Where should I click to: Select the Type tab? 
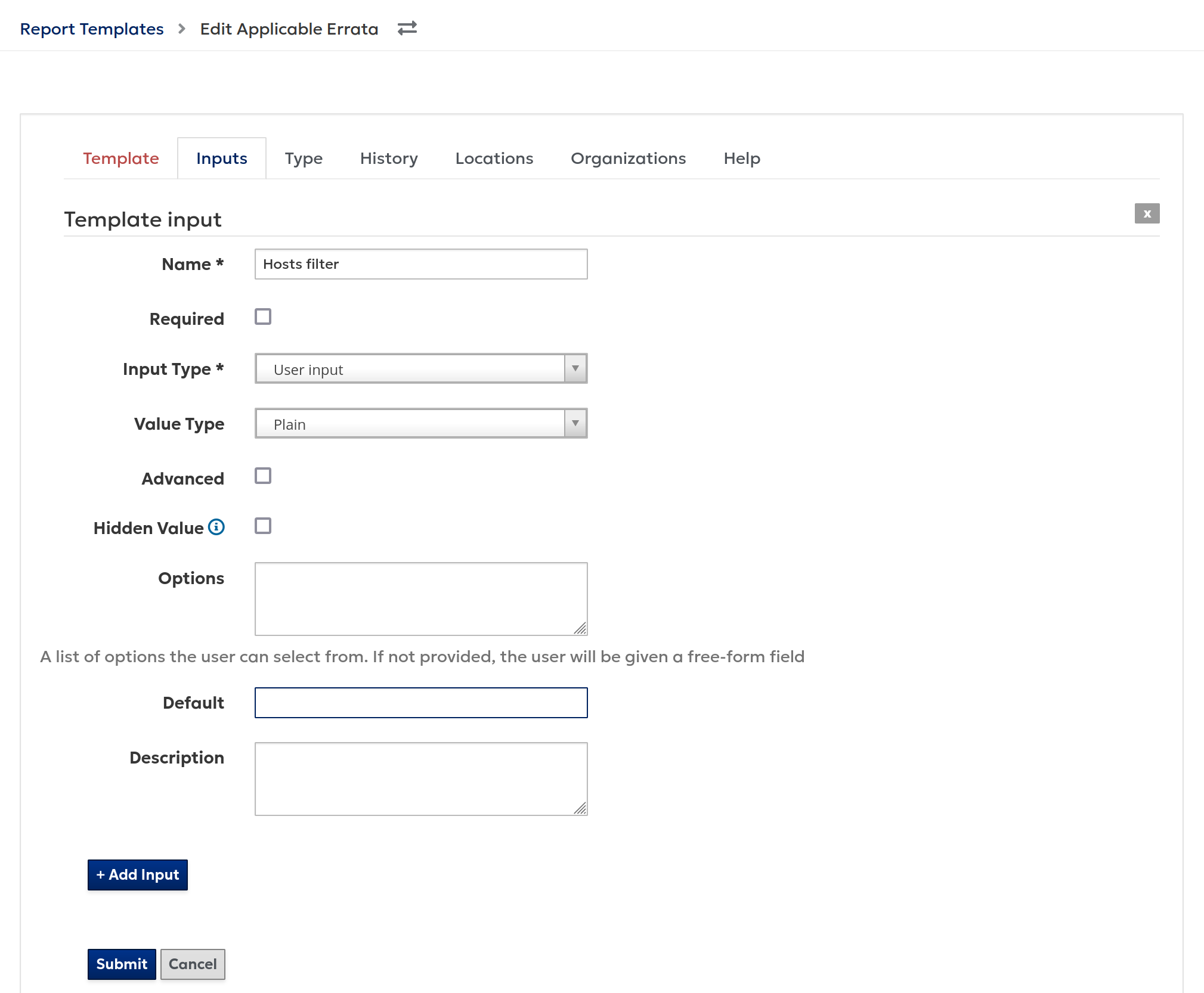tap(304, 158)
